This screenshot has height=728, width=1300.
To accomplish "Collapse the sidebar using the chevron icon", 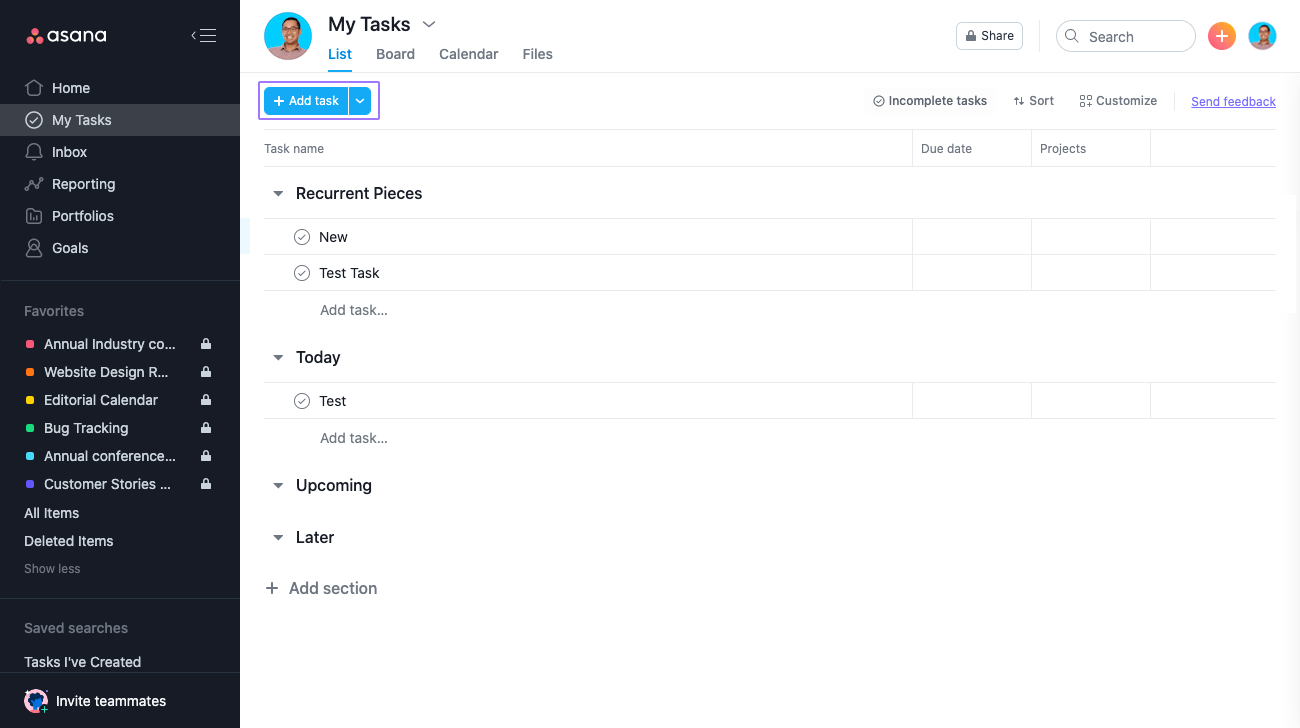I will (x=203, y=34).
